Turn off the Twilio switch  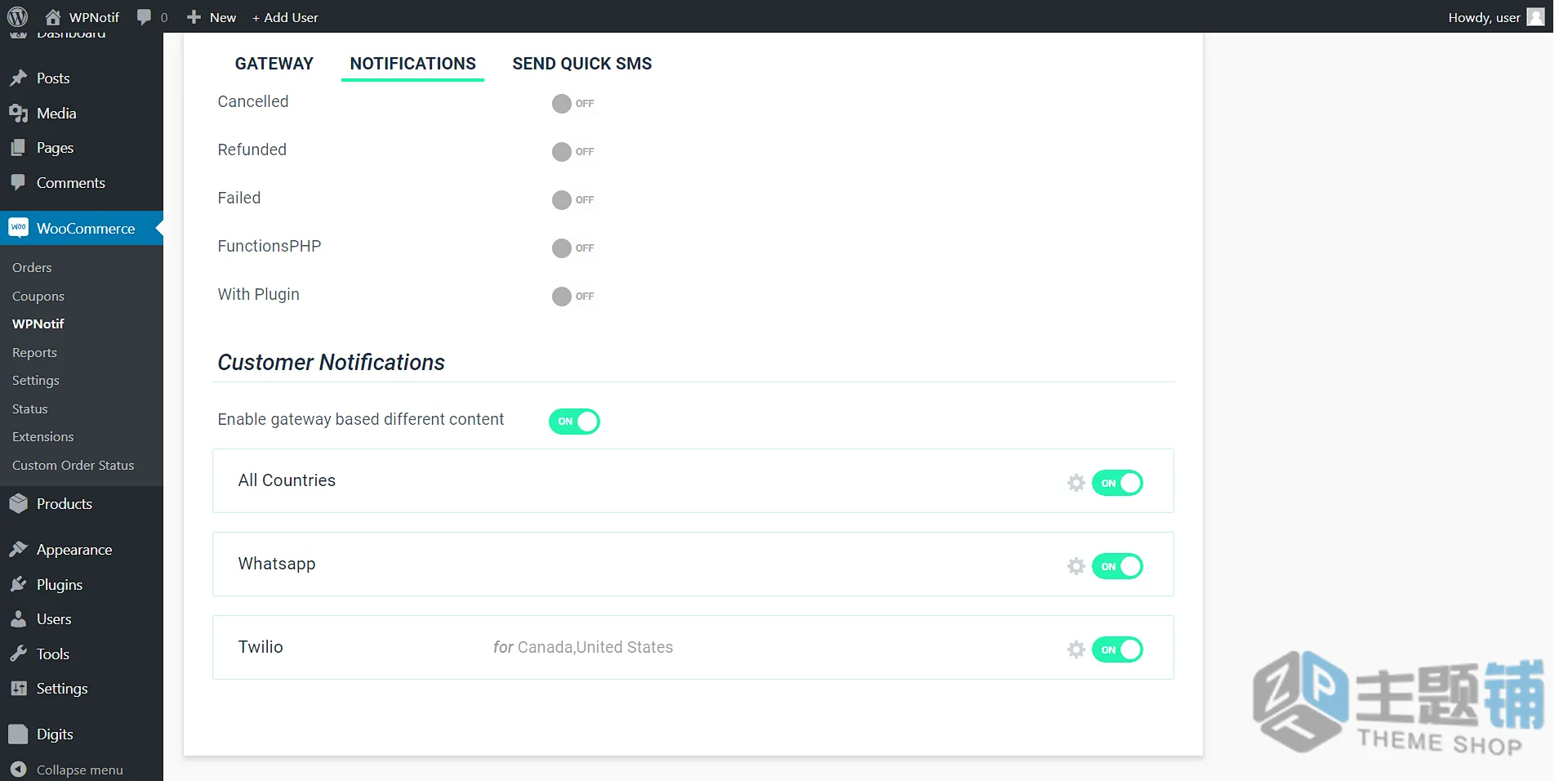point(1117,649)
